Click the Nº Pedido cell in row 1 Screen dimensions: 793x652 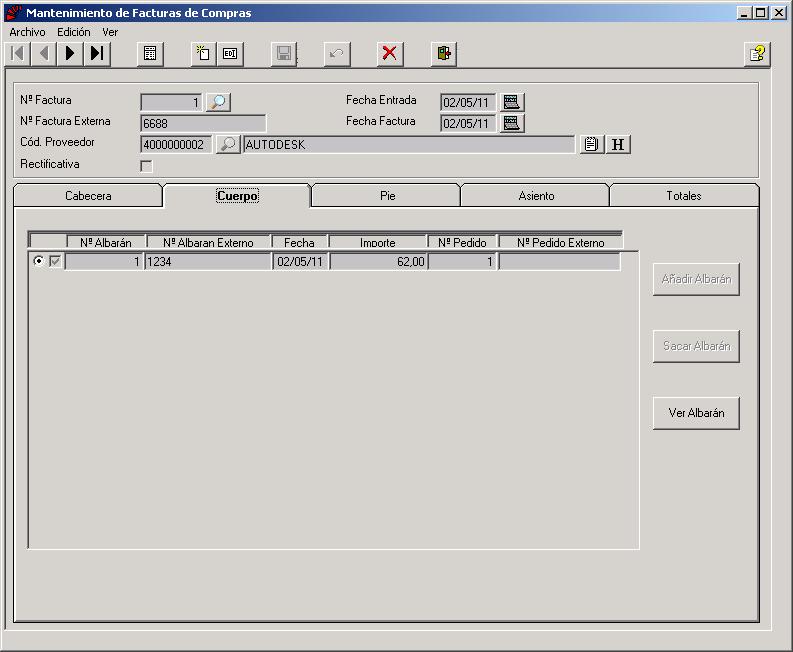[462, 262]
